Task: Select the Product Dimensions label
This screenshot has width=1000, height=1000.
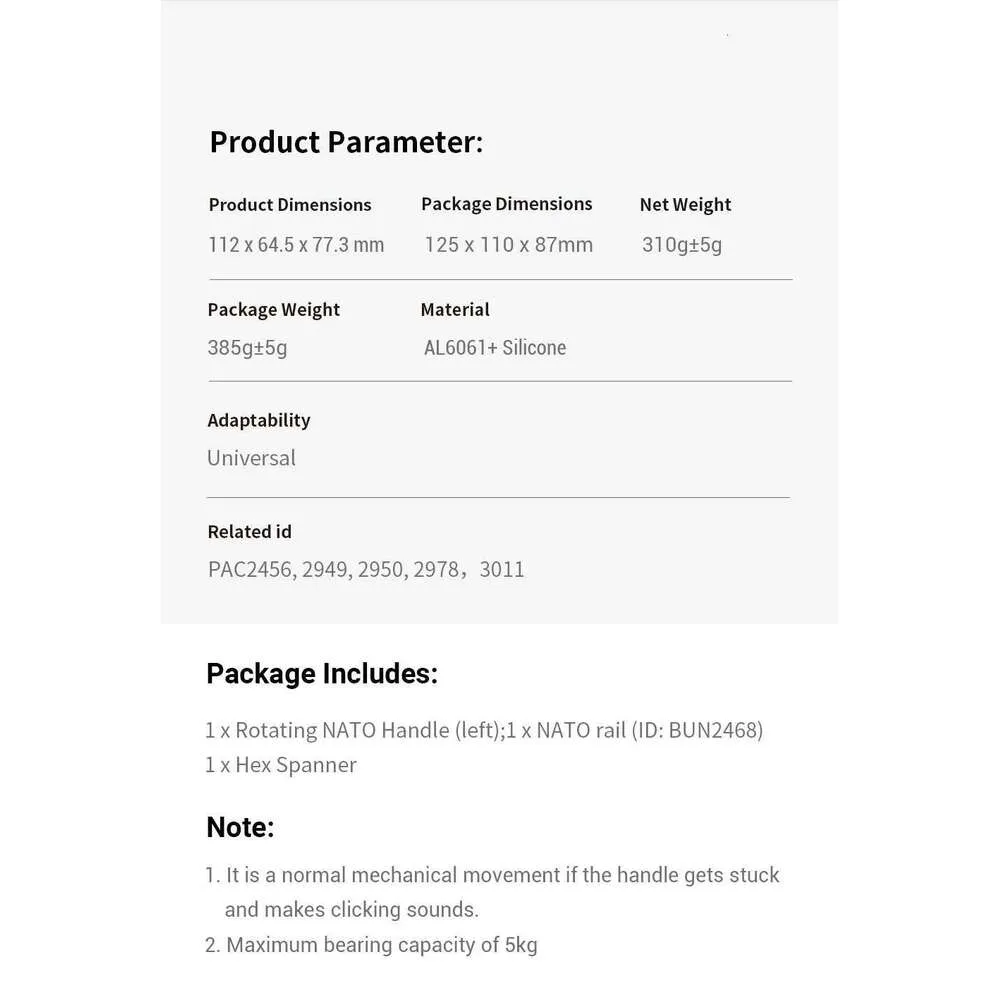Action: [290, 205]
